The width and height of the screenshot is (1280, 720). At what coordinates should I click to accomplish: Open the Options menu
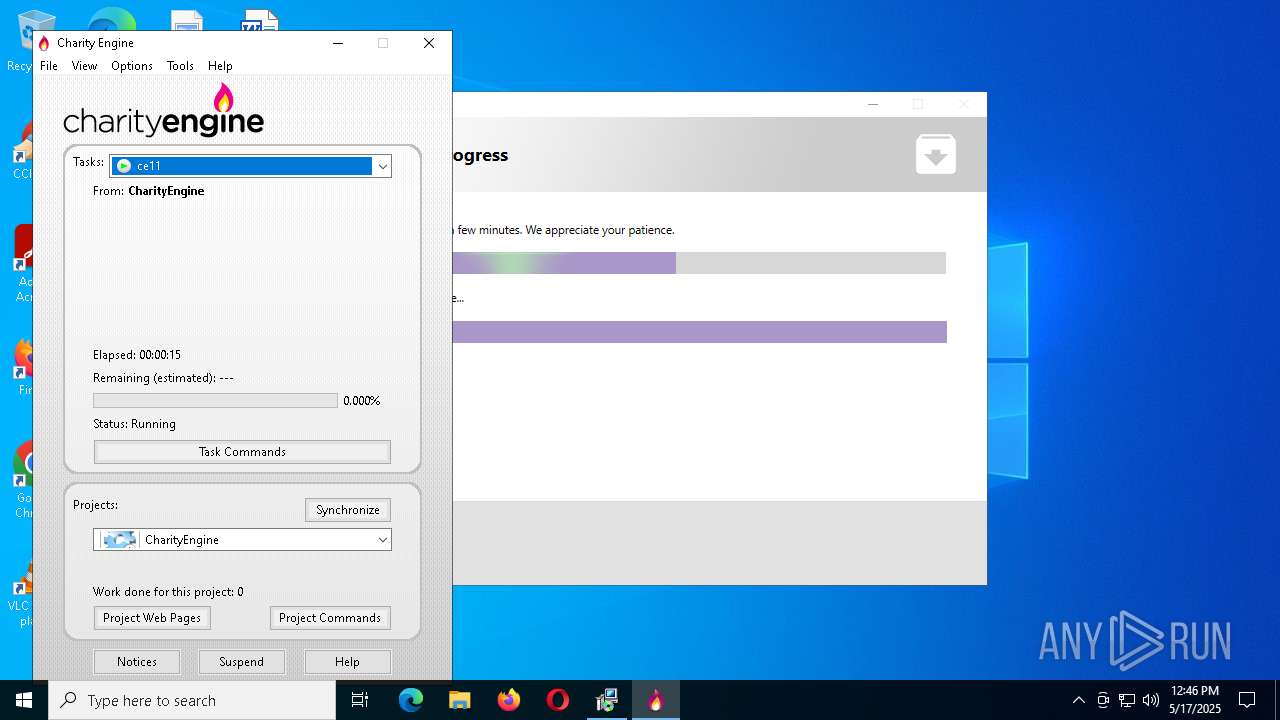click(x=132, y=66)
